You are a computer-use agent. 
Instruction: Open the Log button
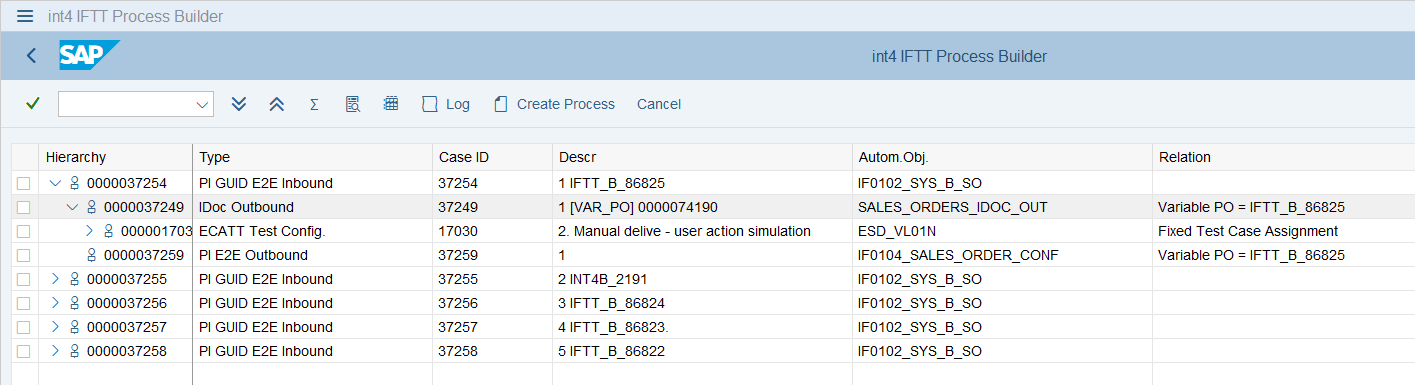click(446, 104)
